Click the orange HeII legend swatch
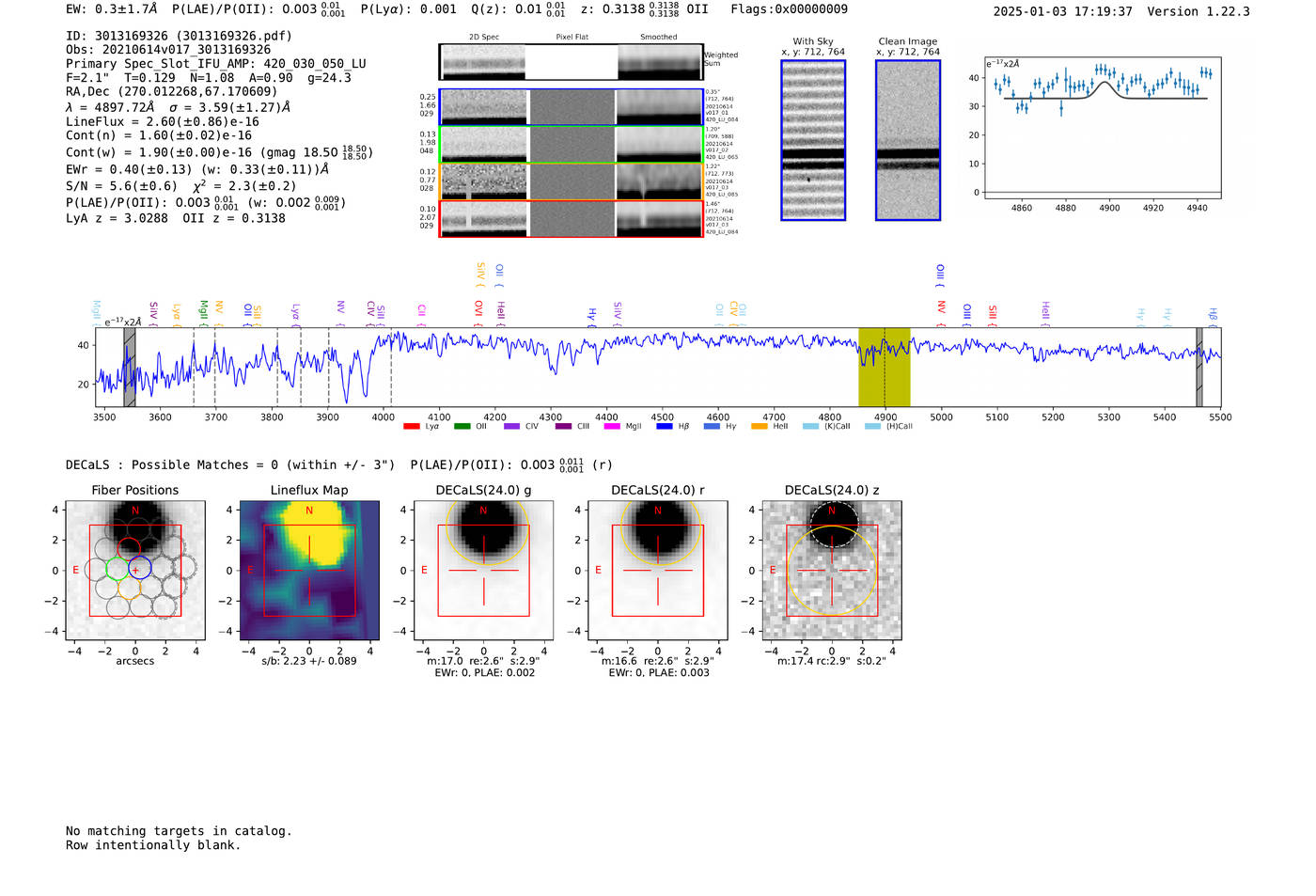Viewport: 1316px width, 896px height. [x=760, y=426]
